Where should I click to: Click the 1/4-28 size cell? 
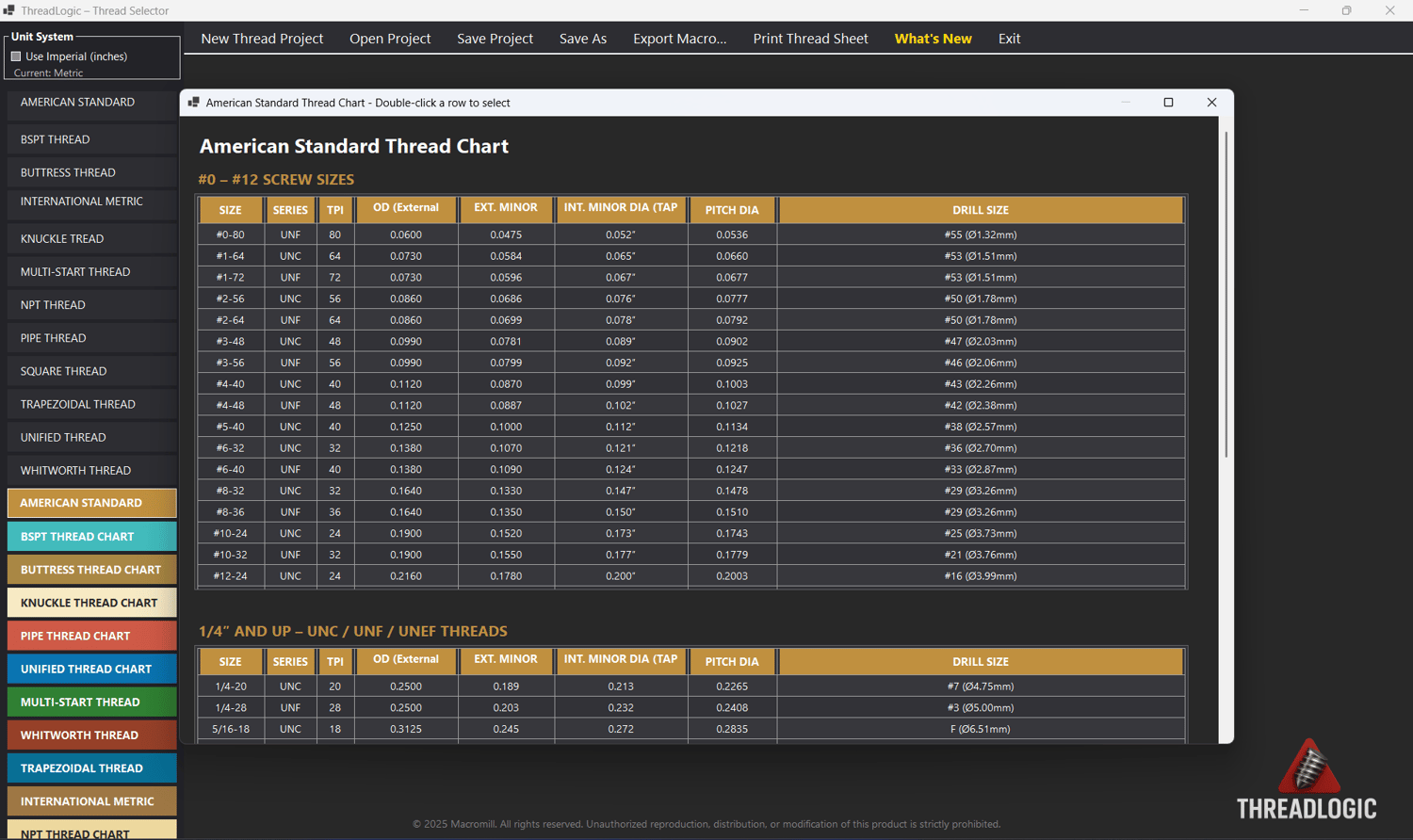coord(231,707)
